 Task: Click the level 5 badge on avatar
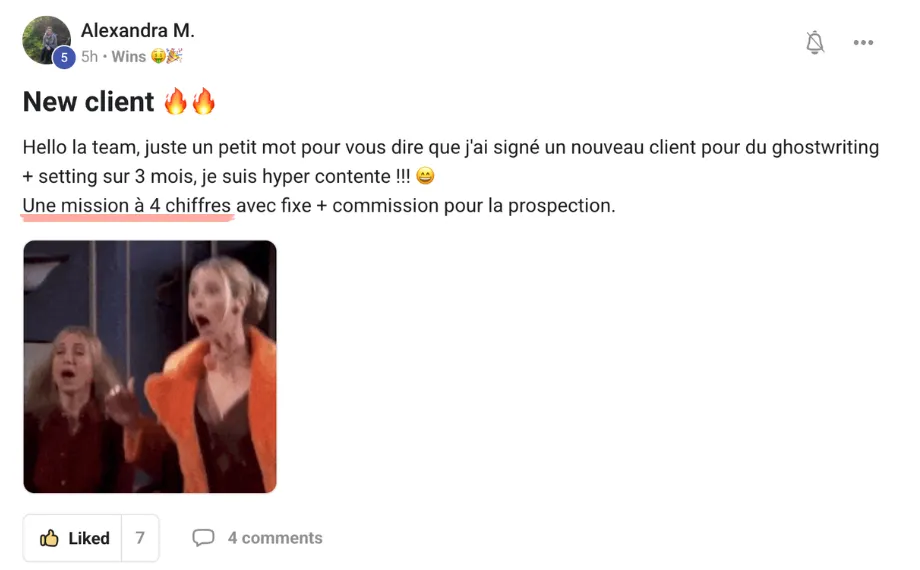pyautogui.click(x=64, y=58)
